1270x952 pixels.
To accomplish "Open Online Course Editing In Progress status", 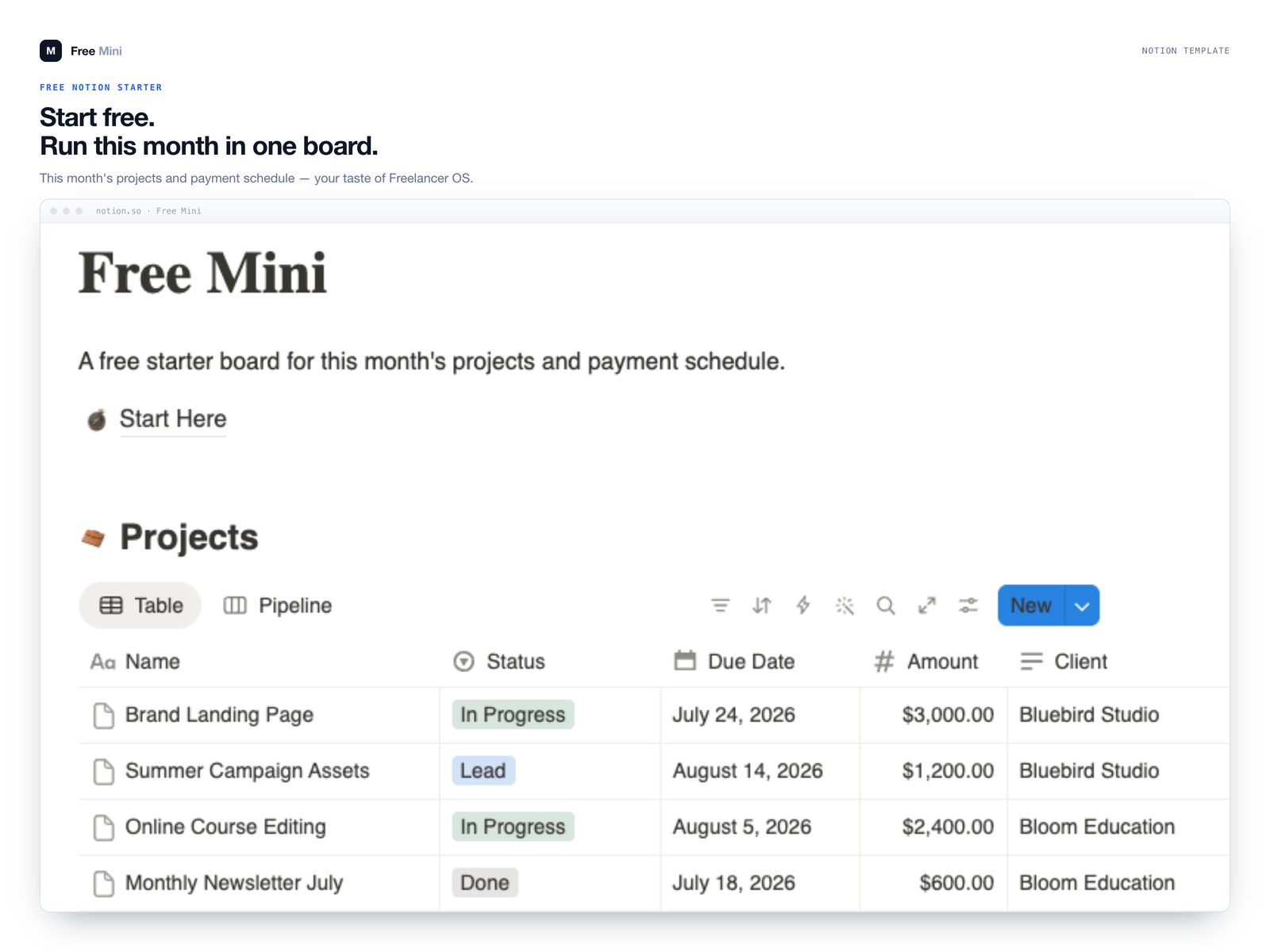I will click(x=513, y=827).
